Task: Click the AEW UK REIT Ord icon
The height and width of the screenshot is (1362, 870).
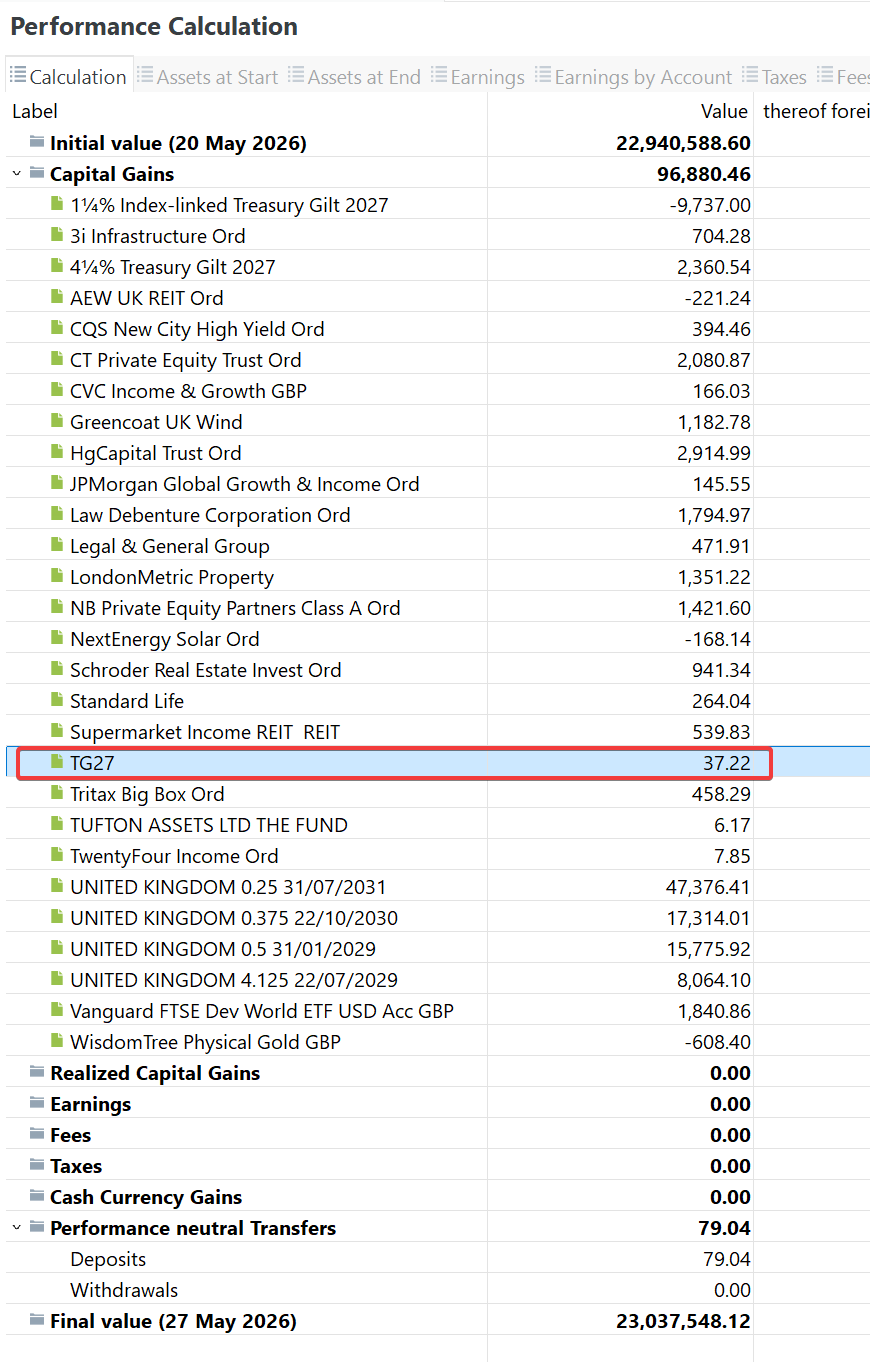Action: (x=57, y=297)
